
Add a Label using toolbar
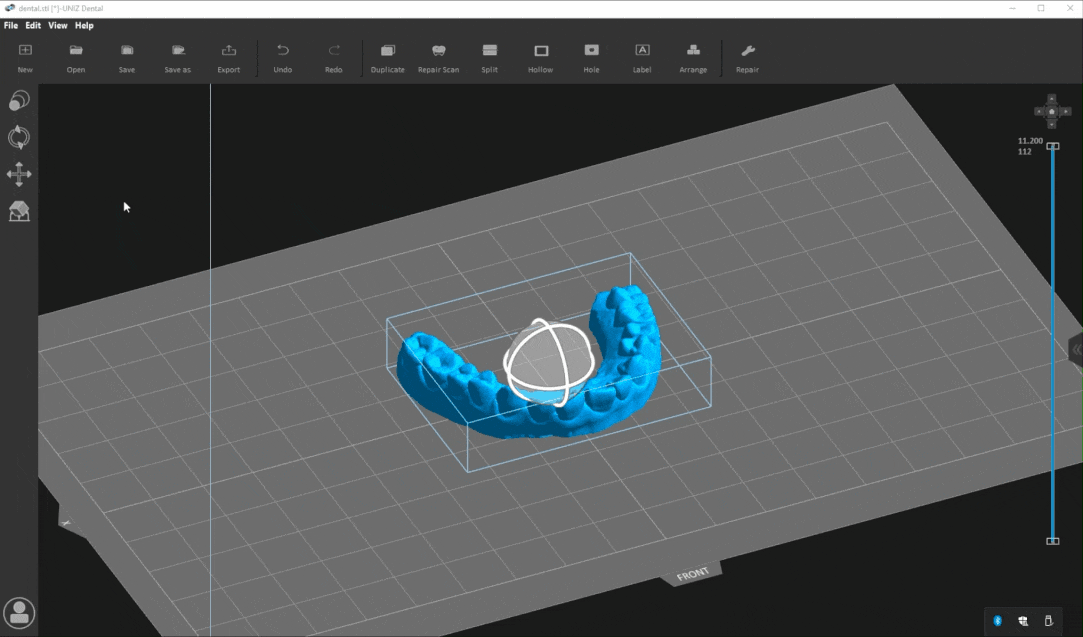point(642,57)
